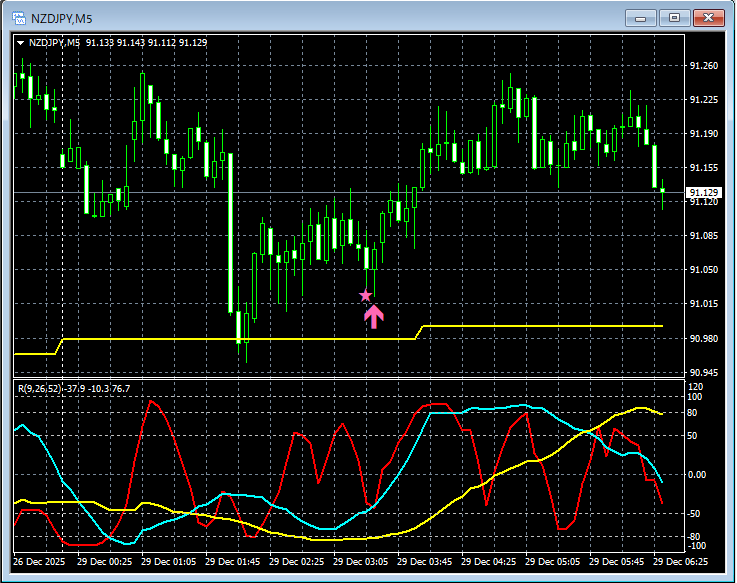Click the 91.225 price scale value
This screenshot has width=737, height=583.
704,100
